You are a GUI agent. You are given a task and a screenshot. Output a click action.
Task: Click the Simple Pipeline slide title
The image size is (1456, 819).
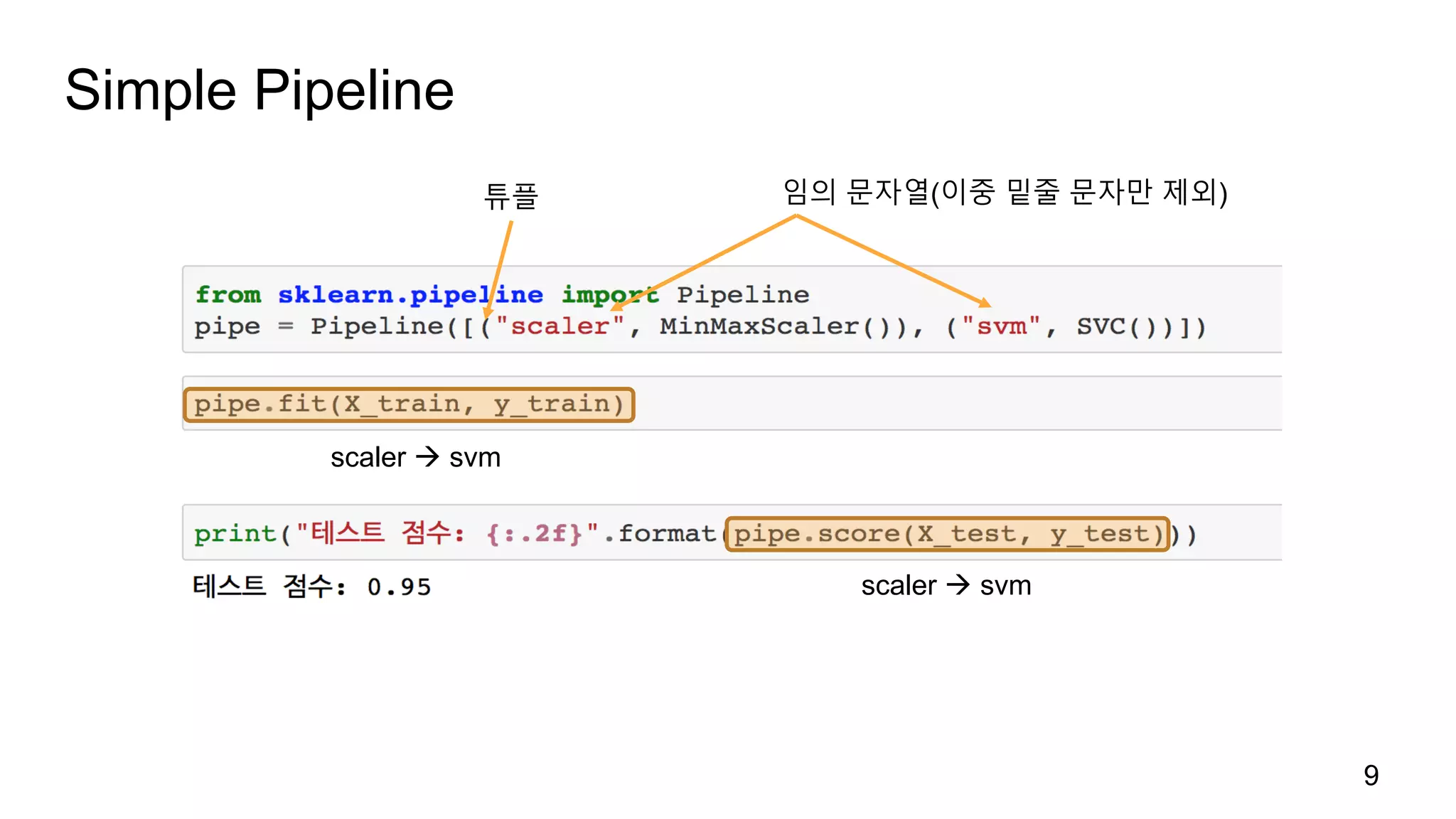259,91
